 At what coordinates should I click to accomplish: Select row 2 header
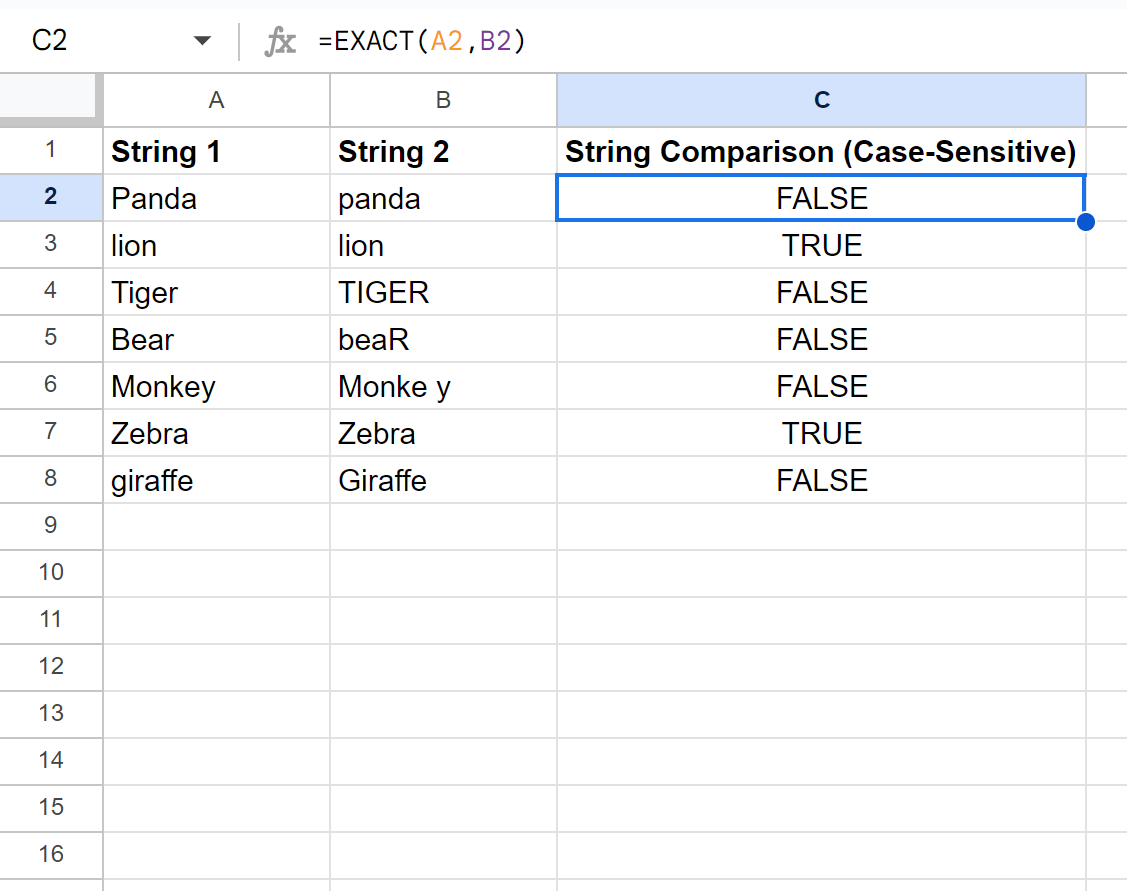[51, 198]
